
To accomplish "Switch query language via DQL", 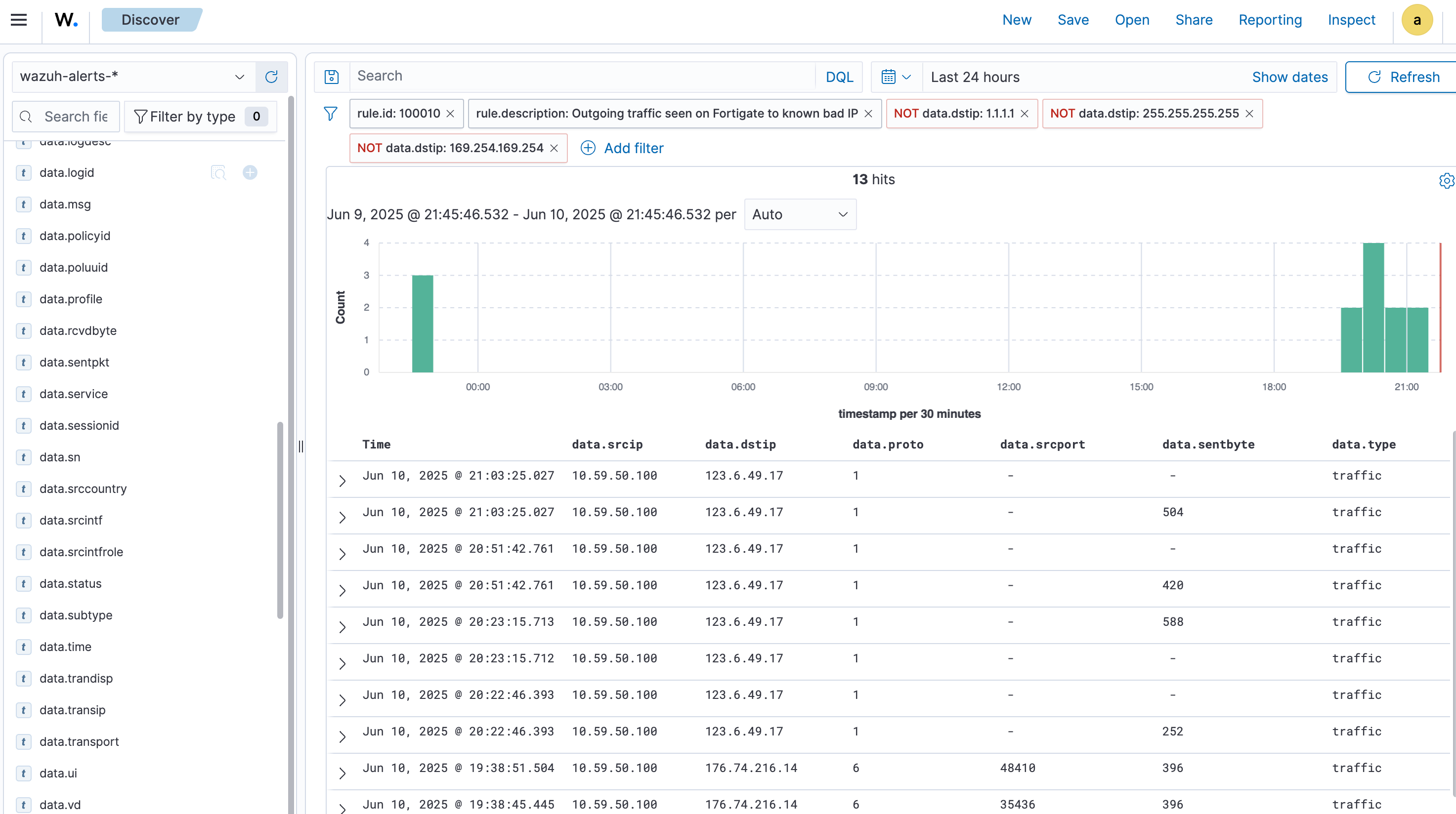I will (839, 78).
